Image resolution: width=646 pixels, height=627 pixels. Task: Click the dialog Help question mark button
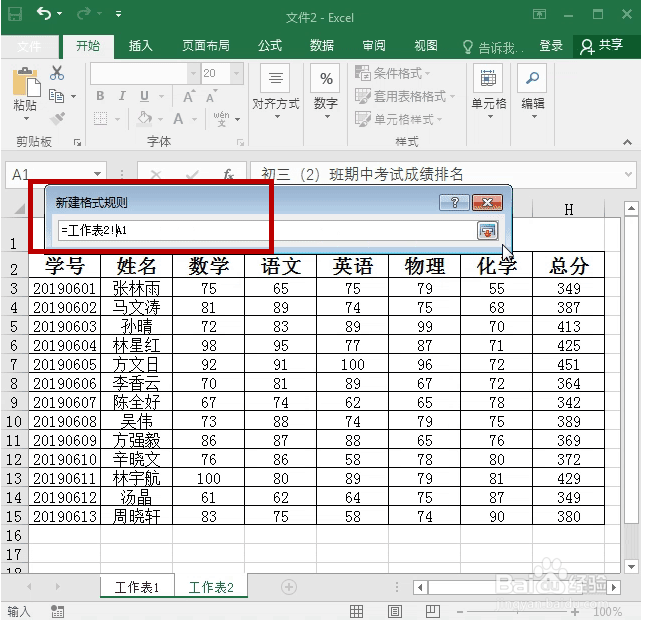[454, 202]
